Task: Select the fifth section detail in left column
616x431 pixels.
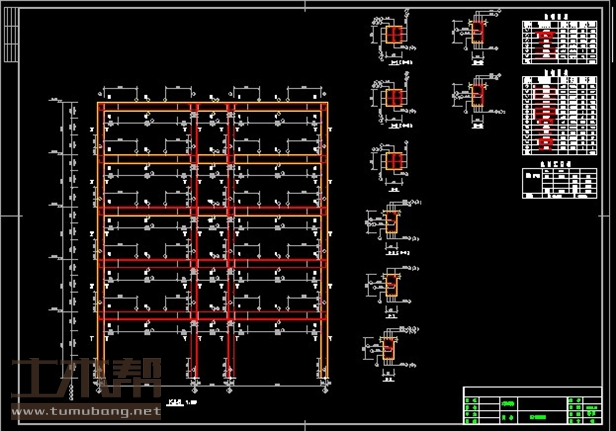Action: click(x=391, y=286)
